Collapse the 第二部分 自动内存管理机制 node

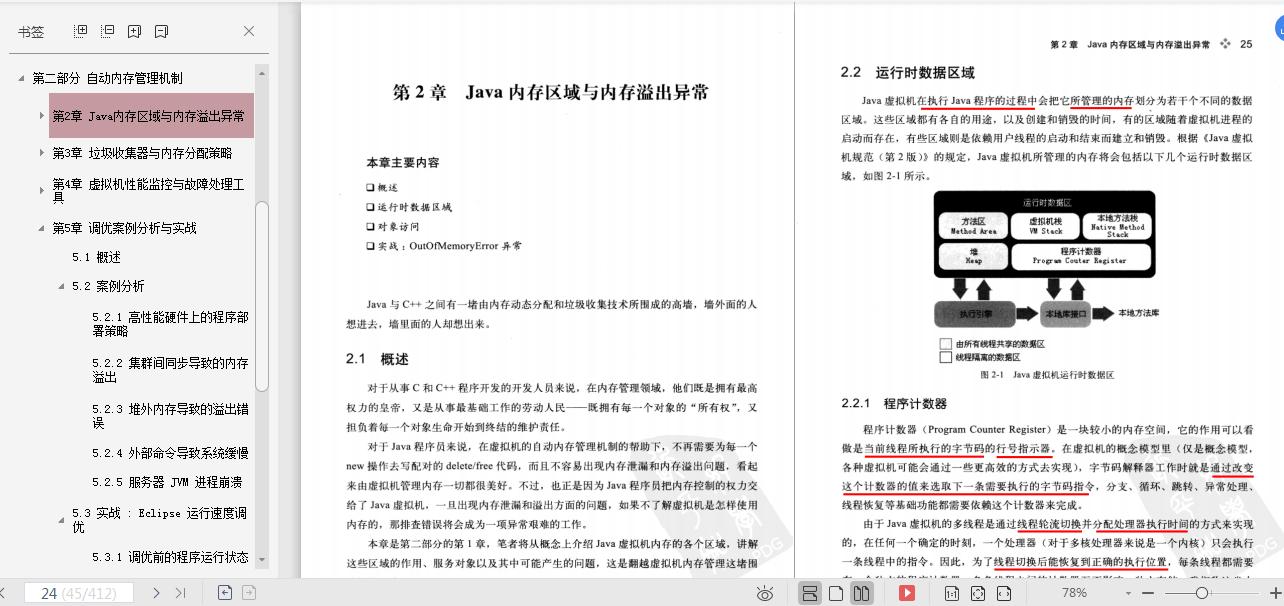pyautogui.click(x=21, y=78)
